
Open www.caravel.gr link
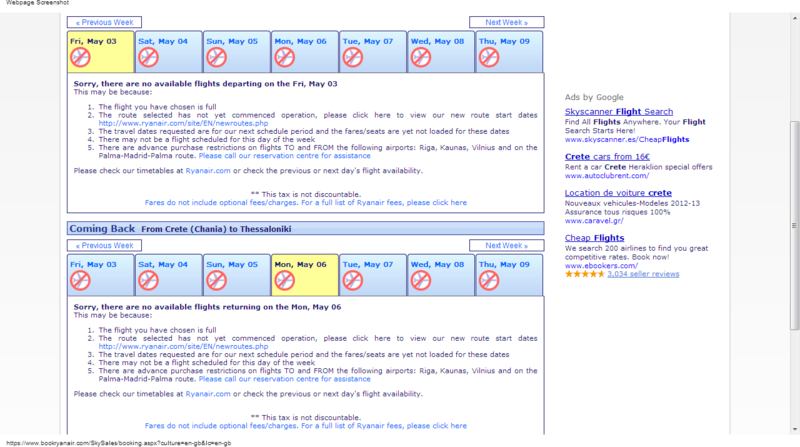(x=594, y=220)
